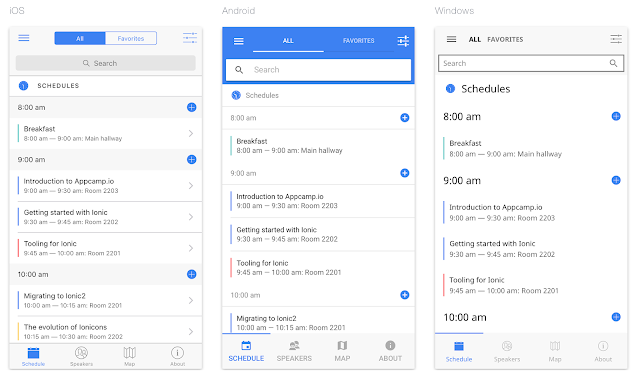Click the plus icon beside 8:00 am in iOS
640x378 pixels.
click(191, 107)
